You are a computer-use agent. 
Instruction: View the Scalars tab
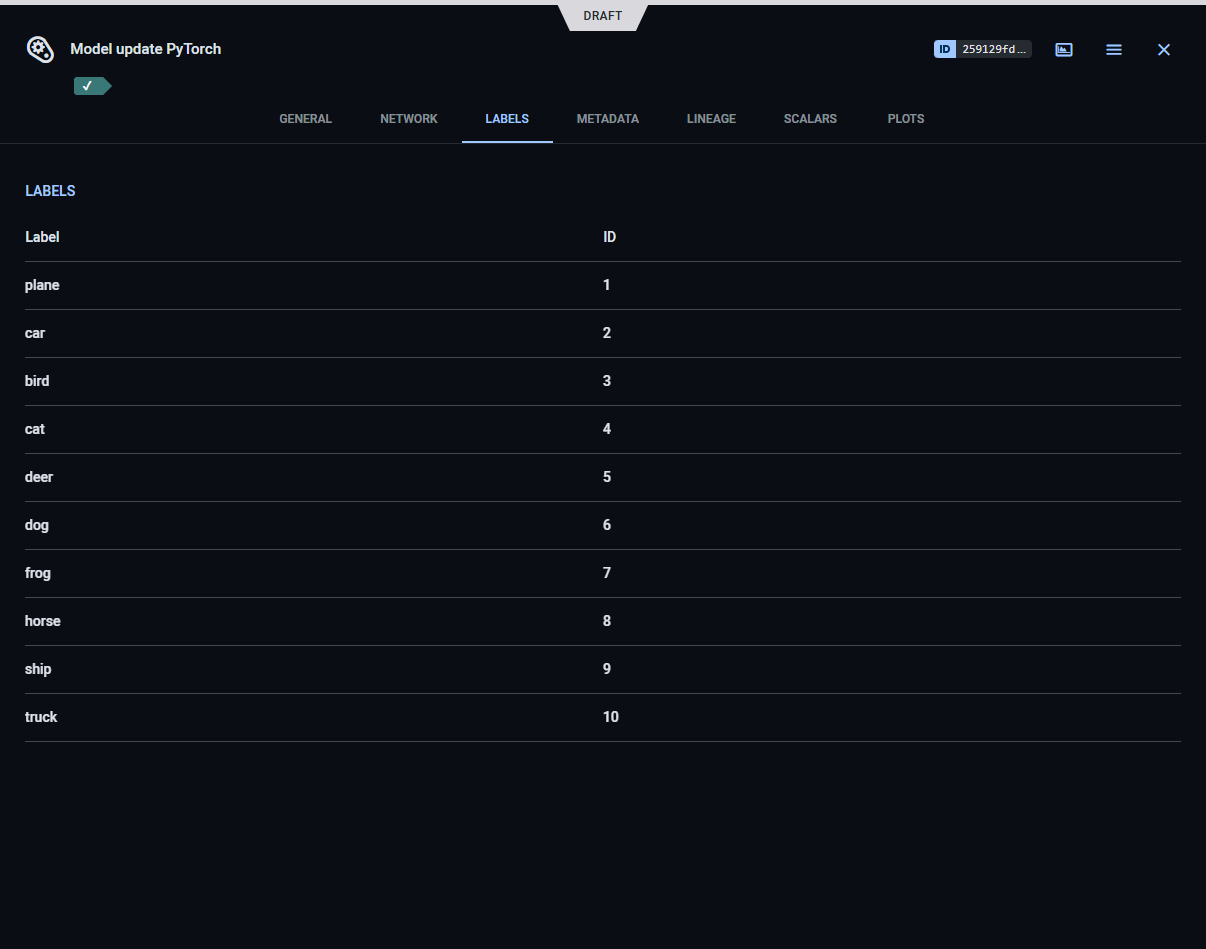click(x=810, y=119)
